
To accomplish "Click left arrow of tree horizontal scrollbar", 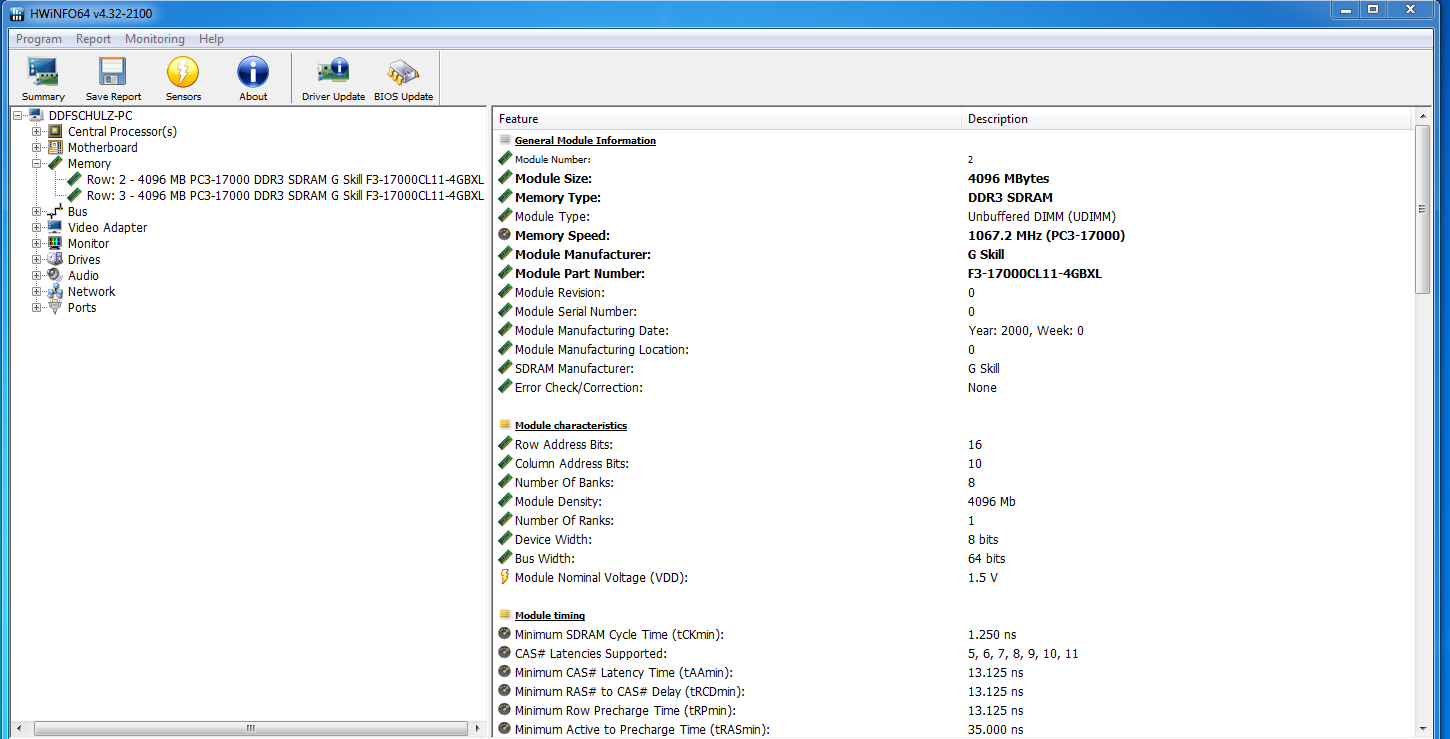I will [19, 729].
